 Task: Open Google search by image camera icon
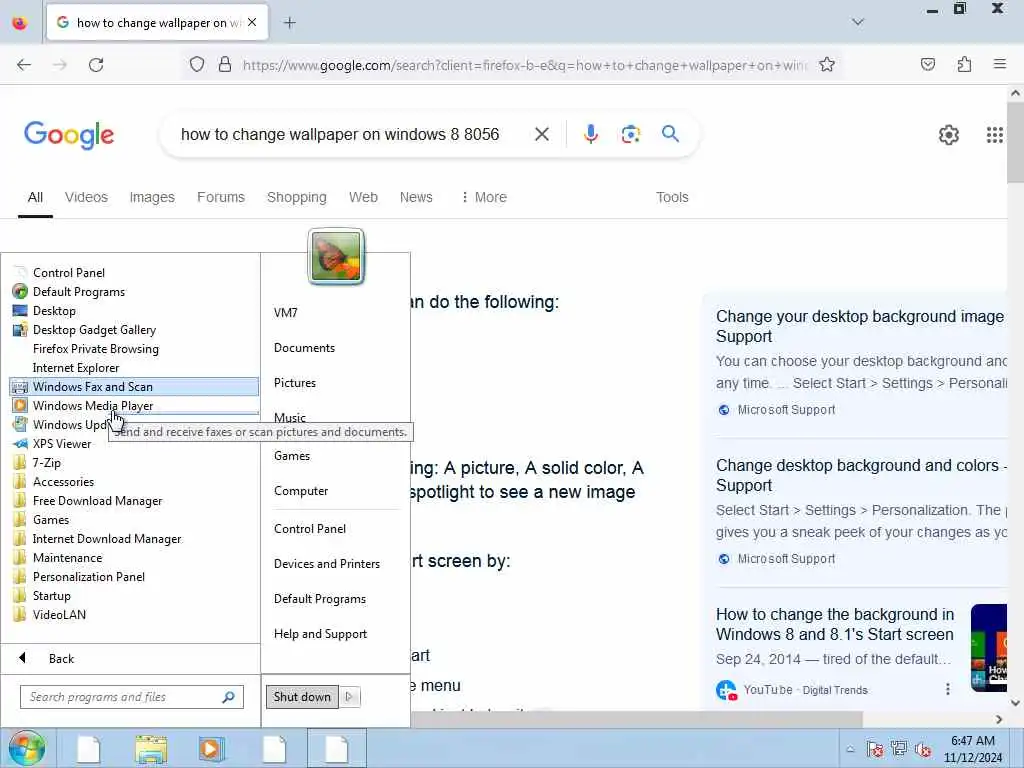point(630,135)
